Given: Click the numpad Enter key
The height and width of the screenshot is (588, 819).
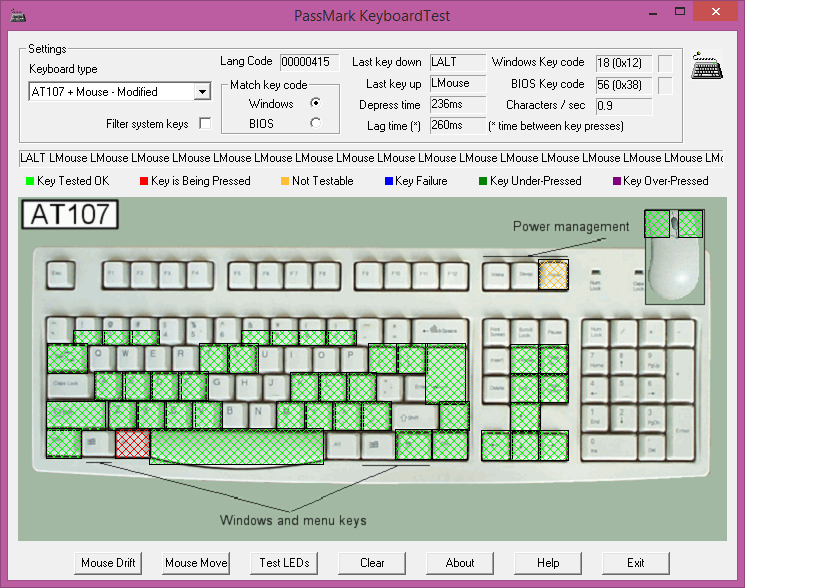Looking at the screenshot, I should 682,432.
